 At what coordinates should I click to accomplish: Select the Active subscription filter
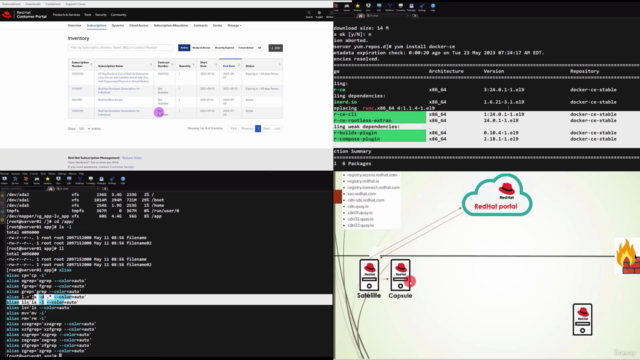[x=184, y=48]
